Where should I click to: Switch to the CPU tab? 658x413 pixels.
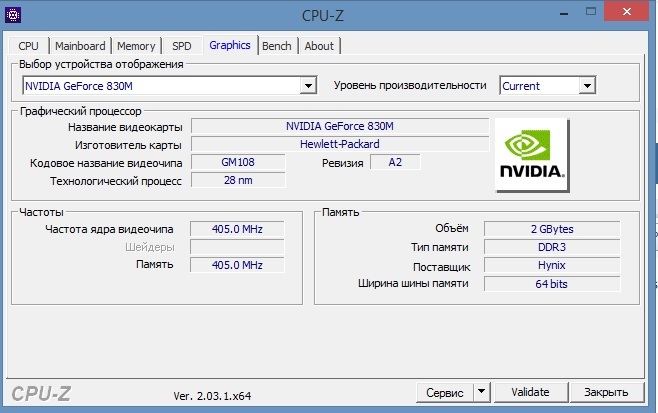pyautogui.click(x=28, y=46)
